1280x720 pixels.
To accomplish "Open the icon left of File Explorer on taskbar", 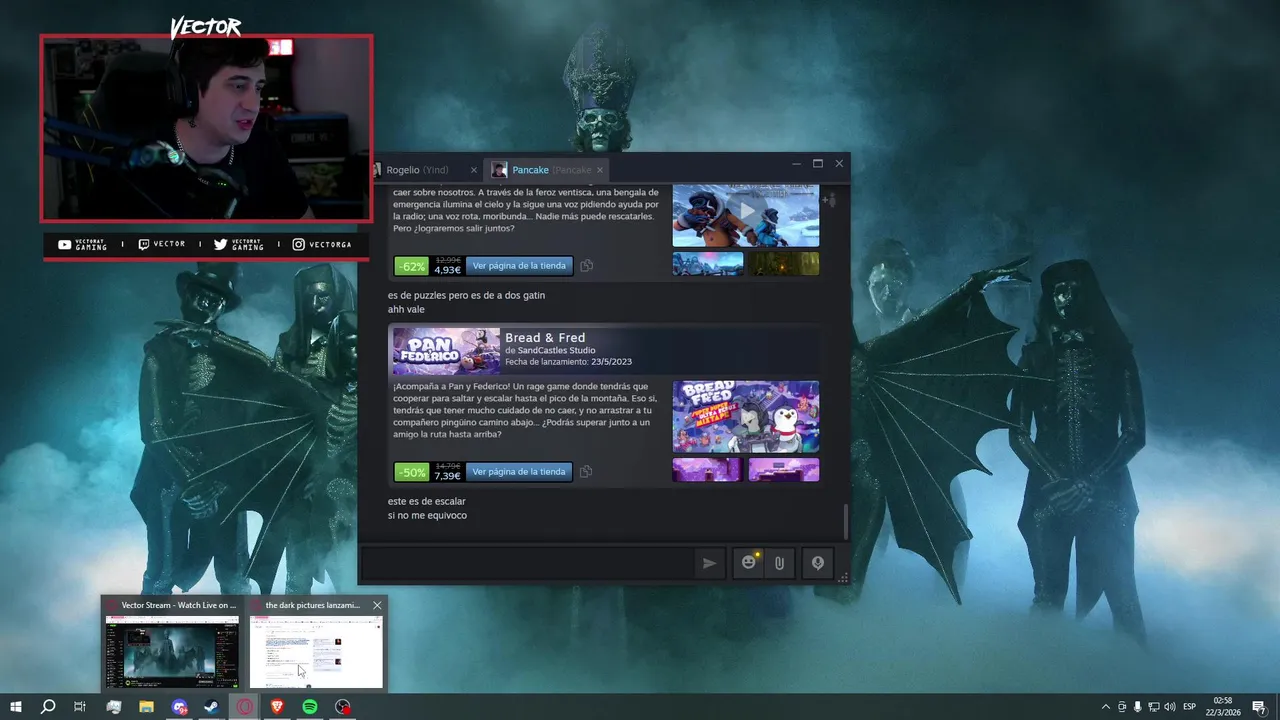I will 113,707.
